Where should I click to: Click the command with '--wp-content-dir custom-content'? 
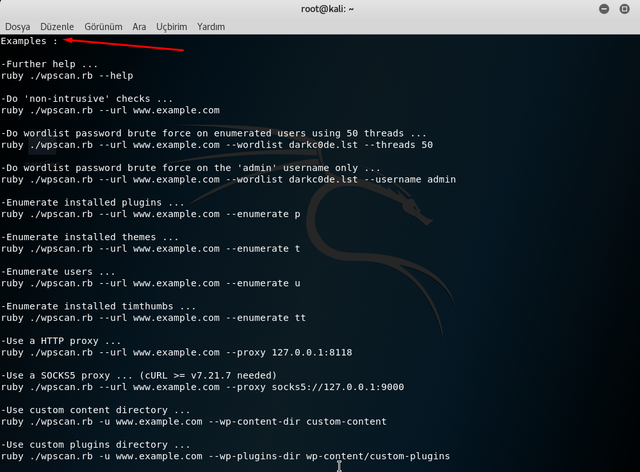coord(193,422)
